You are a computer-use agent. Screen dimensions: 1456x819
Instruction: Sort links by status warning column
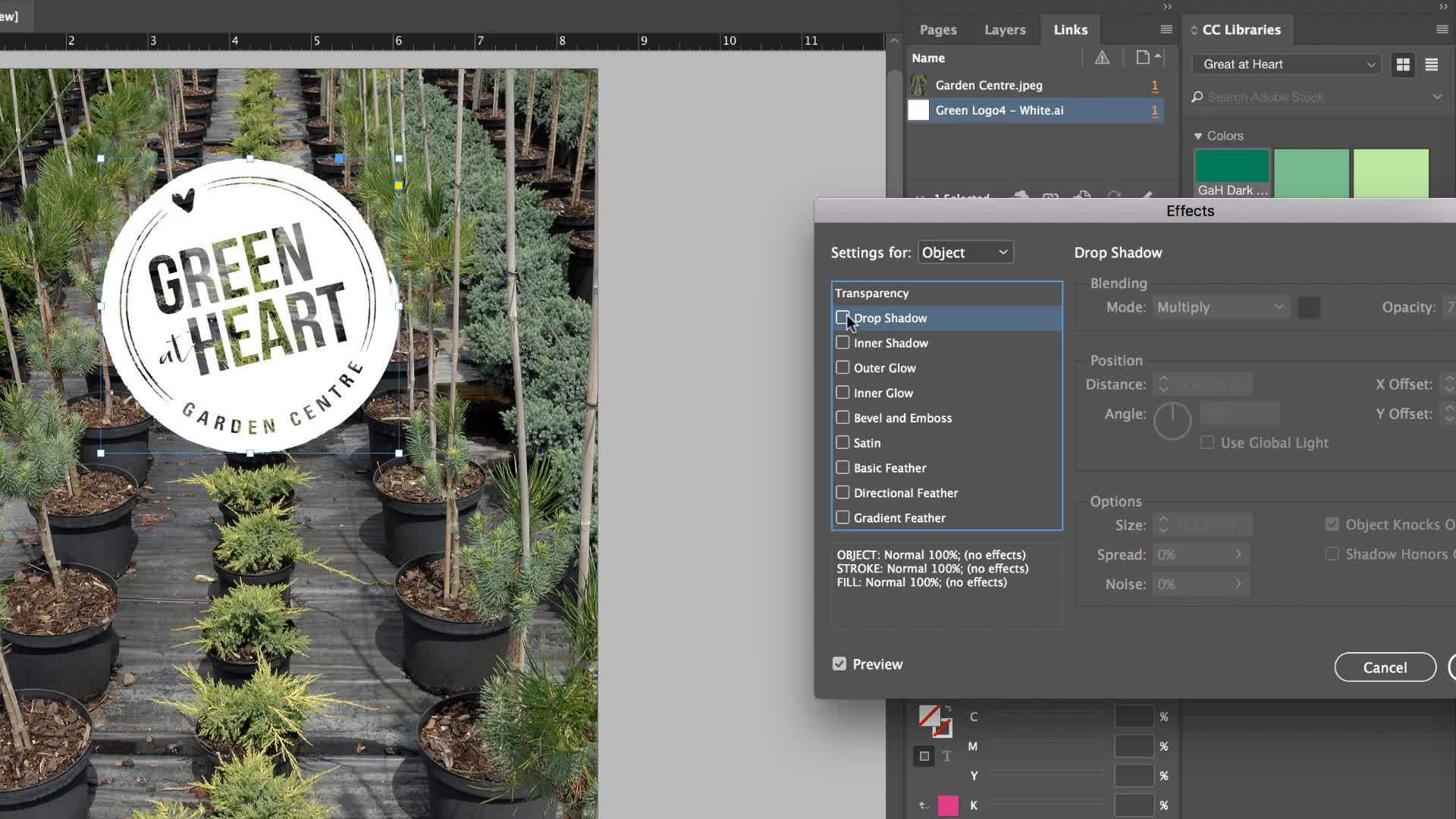tap(1102, 58)
